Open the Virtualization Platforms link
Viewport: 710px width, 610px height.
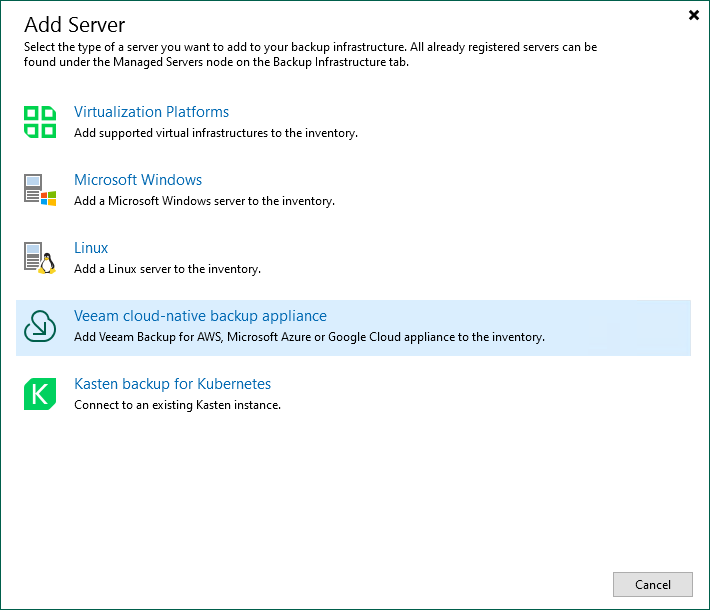coord(151,112)
